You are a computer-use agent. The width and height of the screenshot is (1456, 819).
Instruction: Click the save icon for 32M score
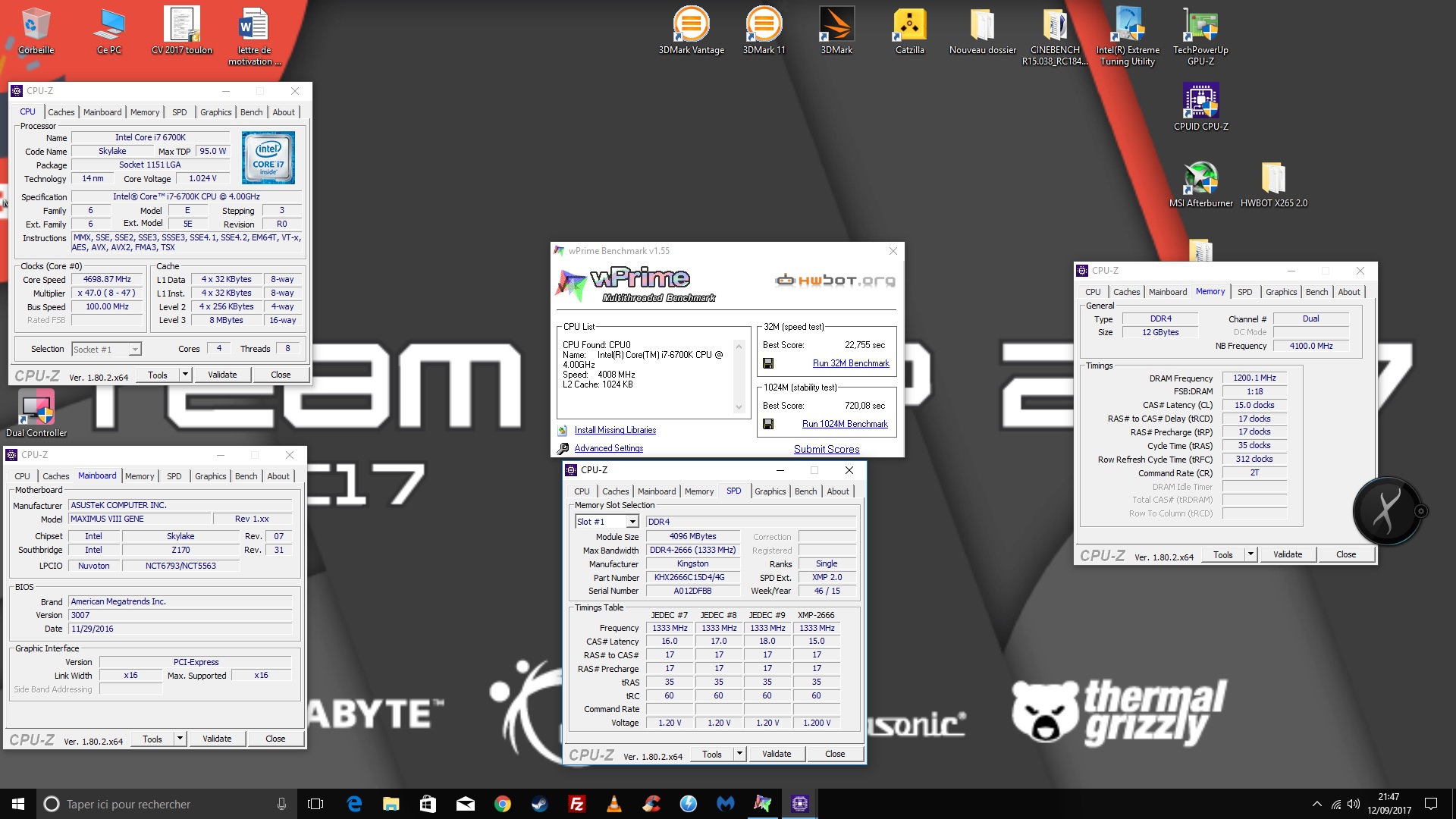click(767, 363)
